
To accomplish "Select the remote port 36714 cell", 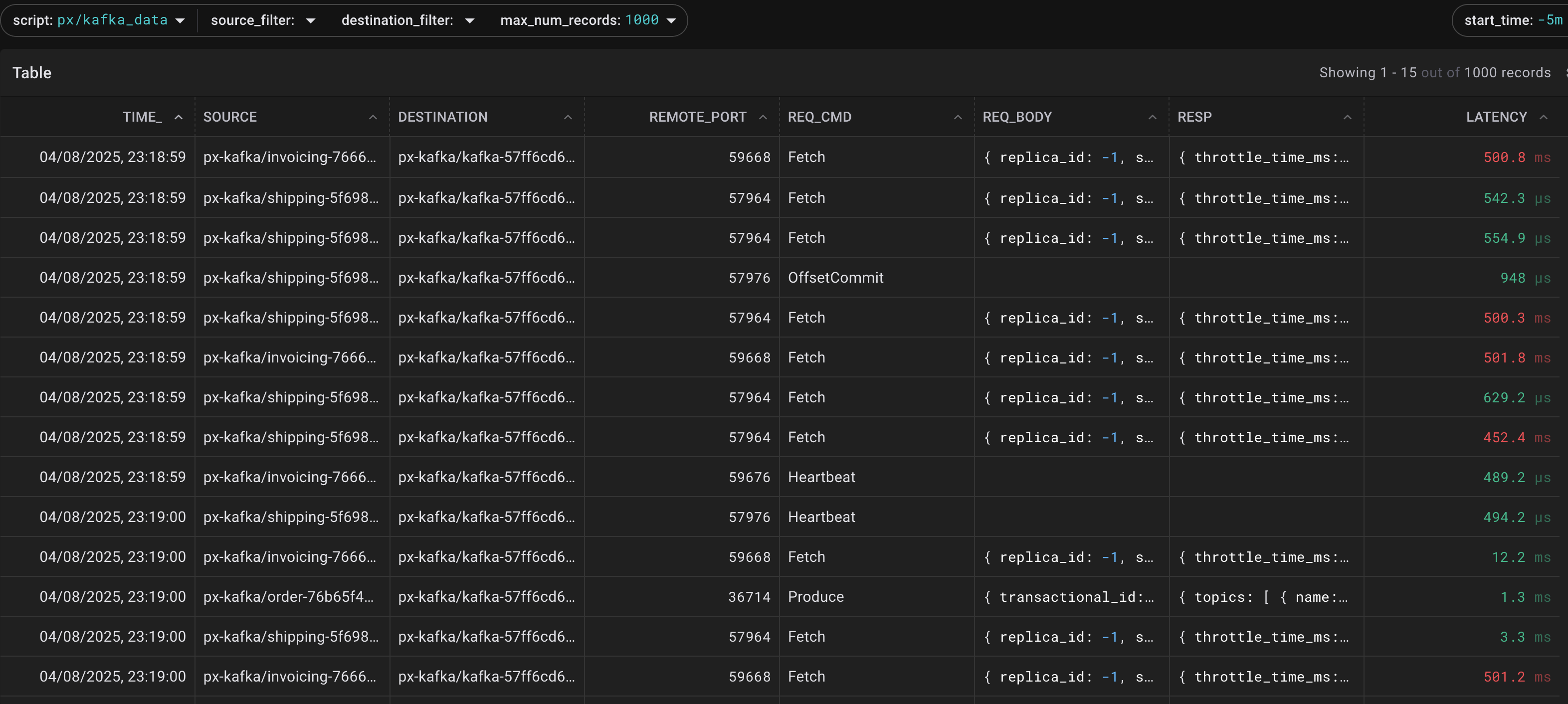I will click(682, 596).
